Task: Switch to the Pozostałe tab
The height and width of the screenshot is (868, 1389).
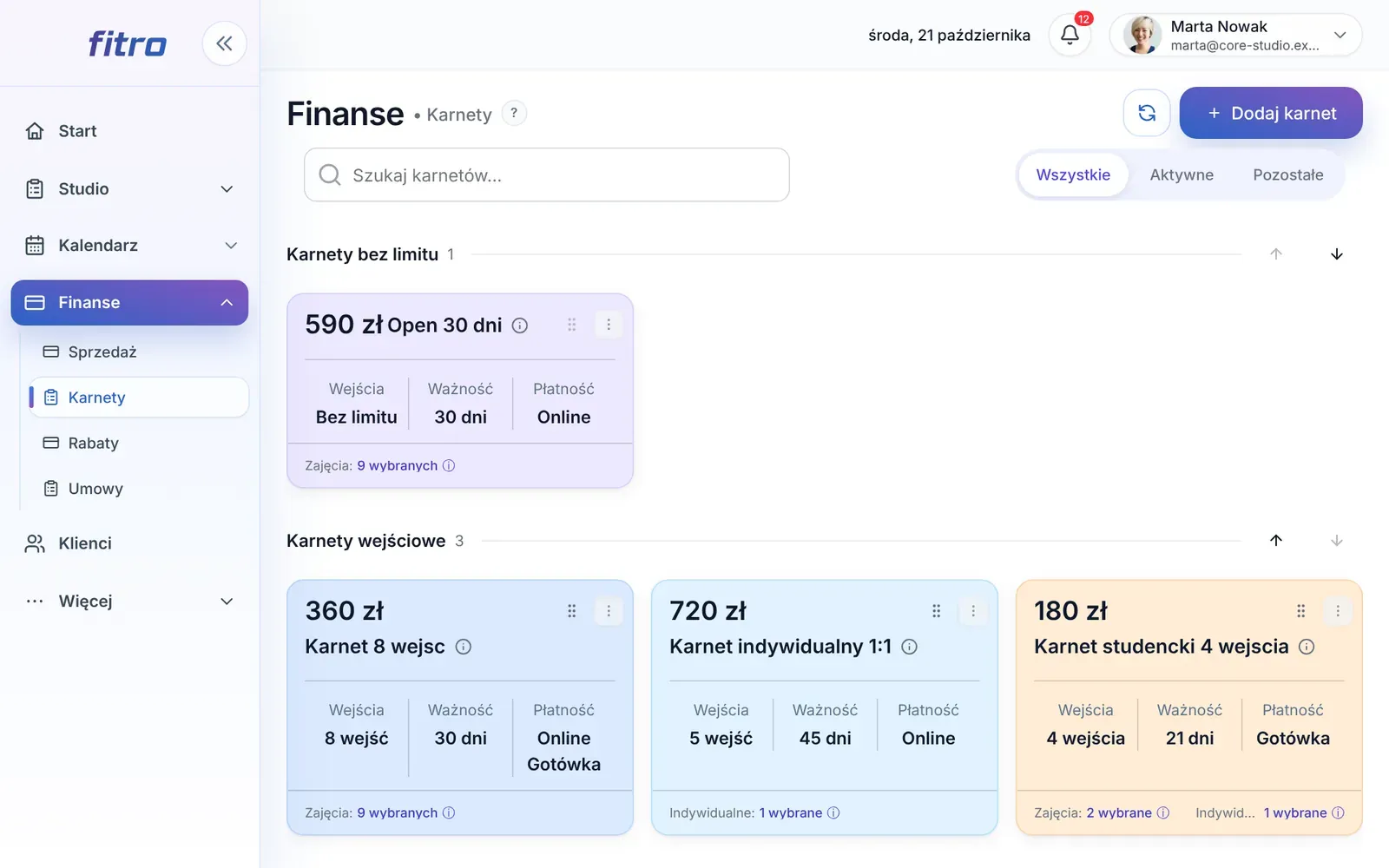Action: 1288,175
